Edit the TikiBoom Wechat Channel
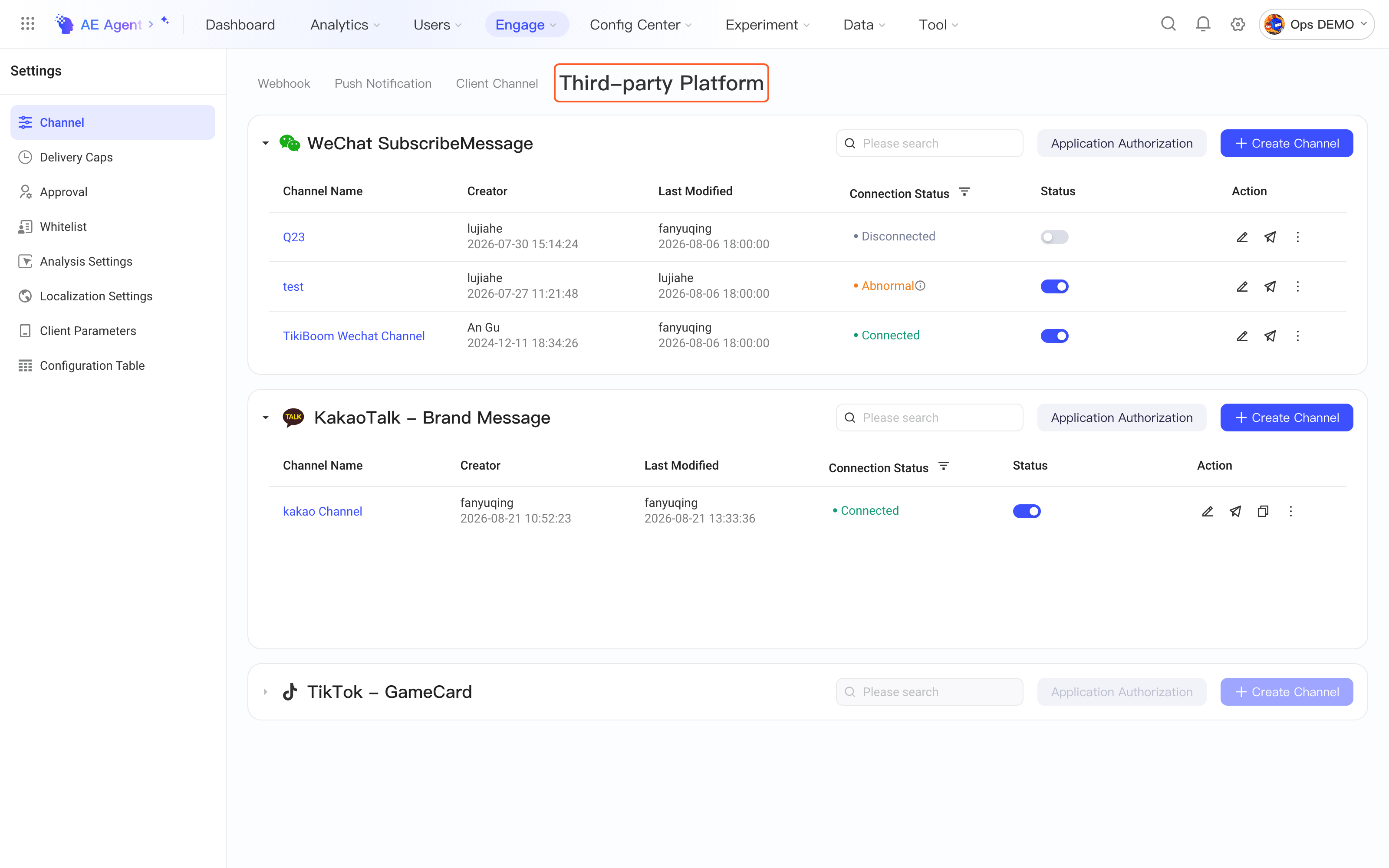This screenshot has width=1389, height=868. tap(1242, 336)
